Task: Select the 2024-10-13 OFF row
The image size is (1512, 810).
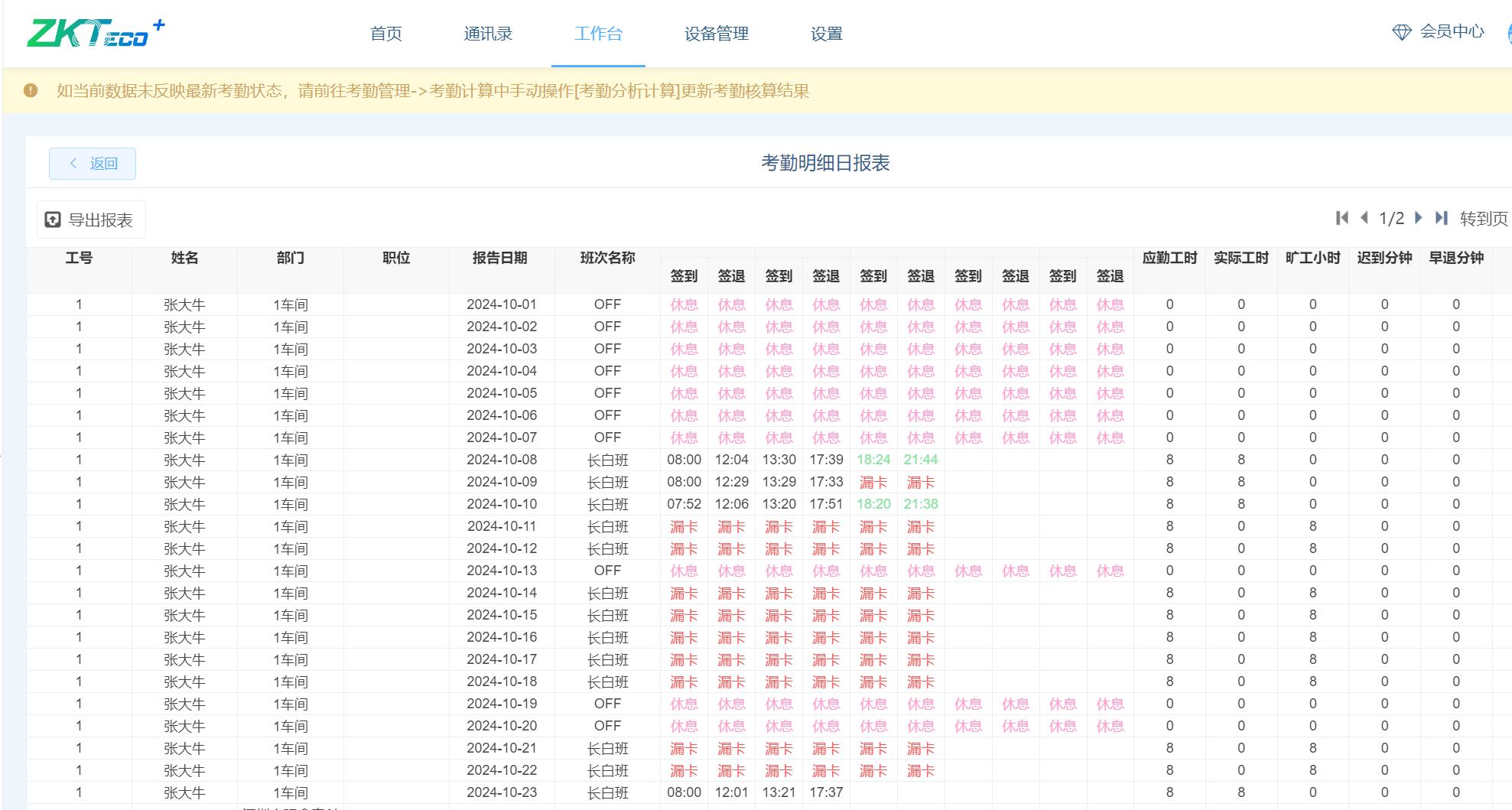Action: (606, 570)
